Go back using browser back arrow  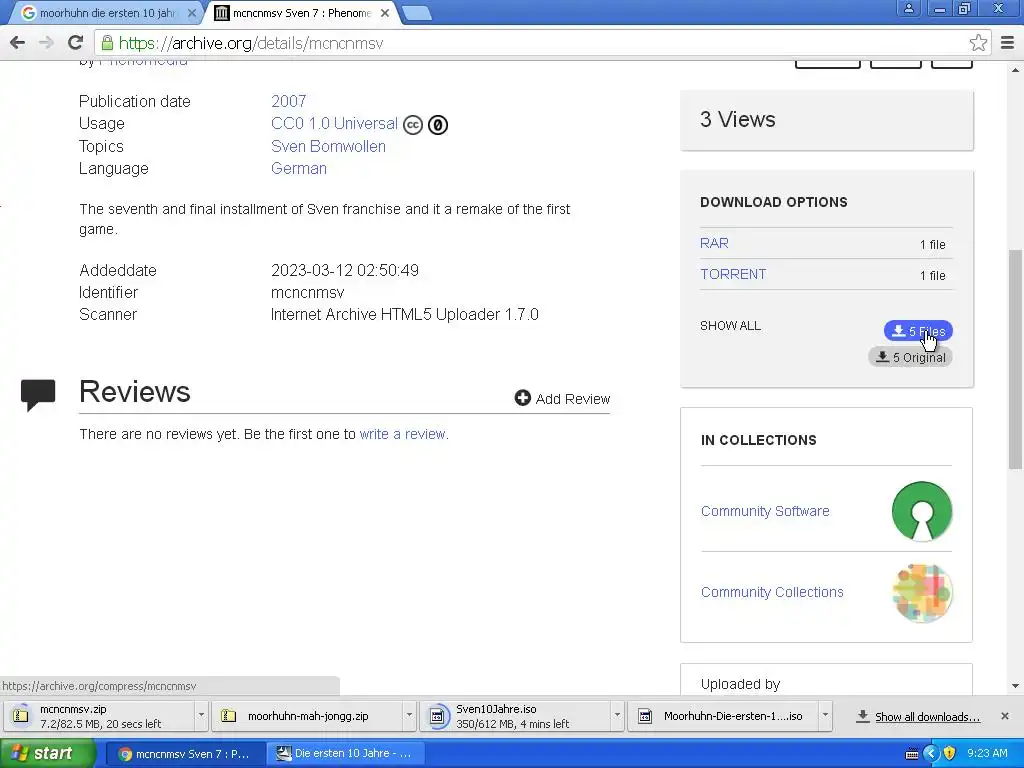[x=18, y=43]
